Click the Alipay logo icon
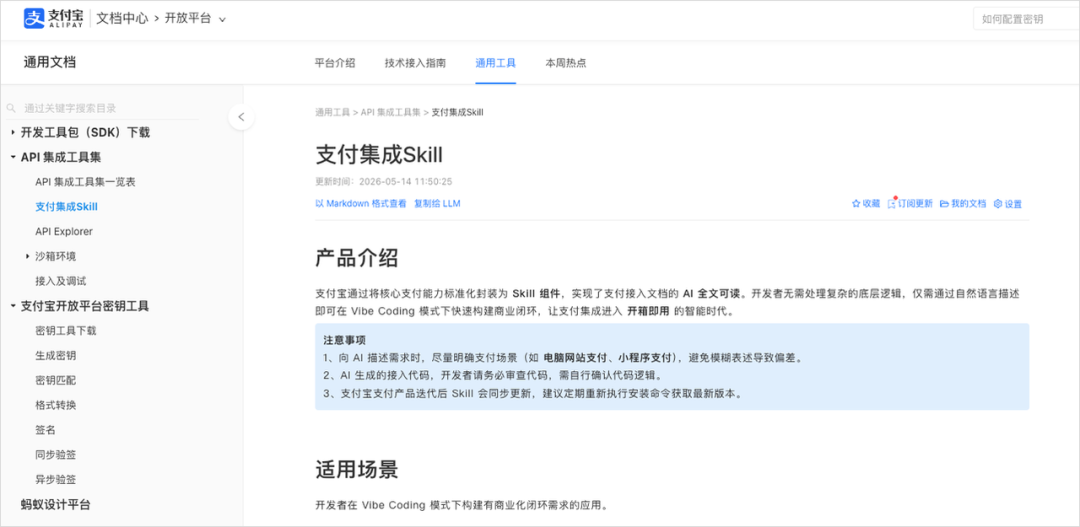1080x527 pixels. (x=34, y=19)
